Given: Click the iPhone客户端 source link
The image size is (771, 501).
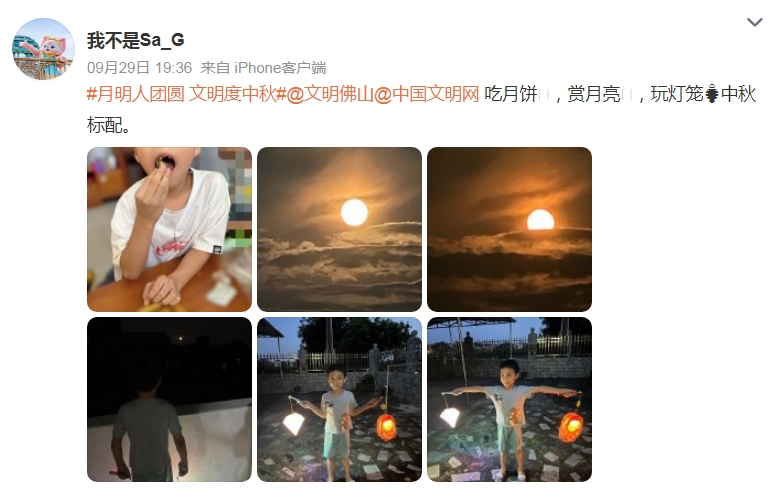Looking at the screenshot, I should 280,67.
